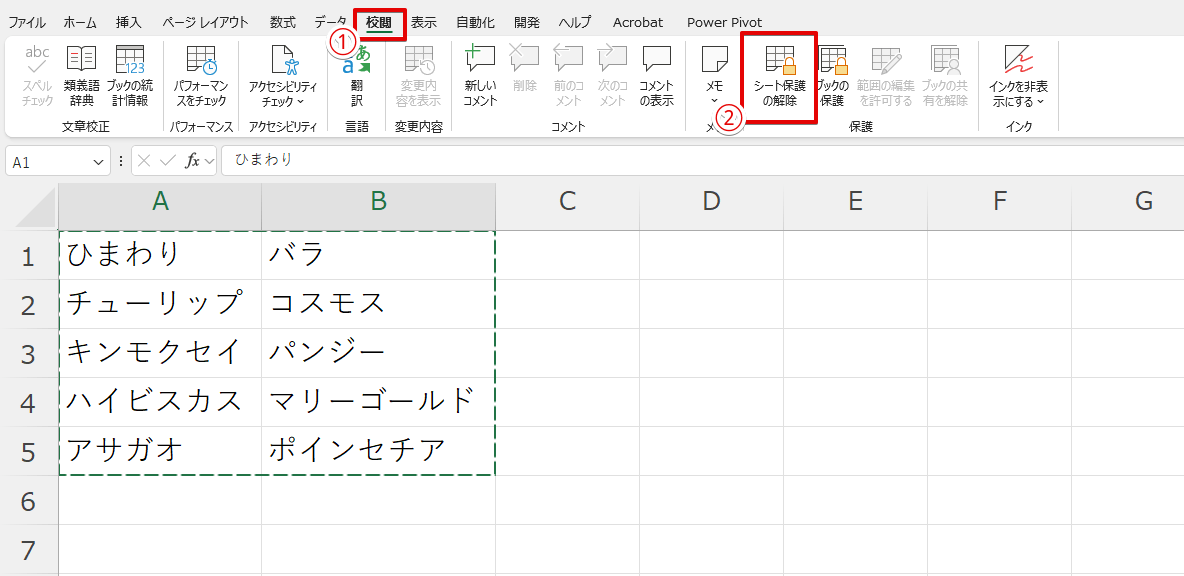Click the formula bar showing ひまわり

(700, 160)
